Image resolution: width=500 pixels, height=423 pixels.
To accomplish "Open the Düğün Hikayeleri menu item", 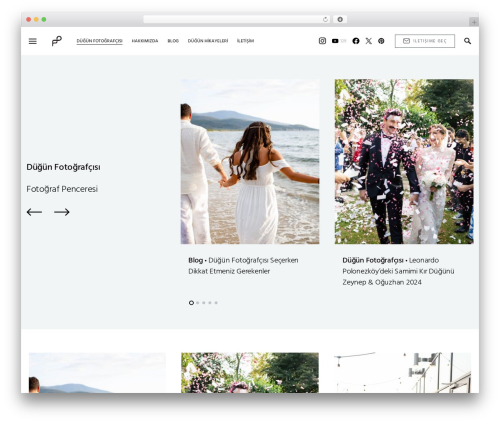I will point(208,41).
